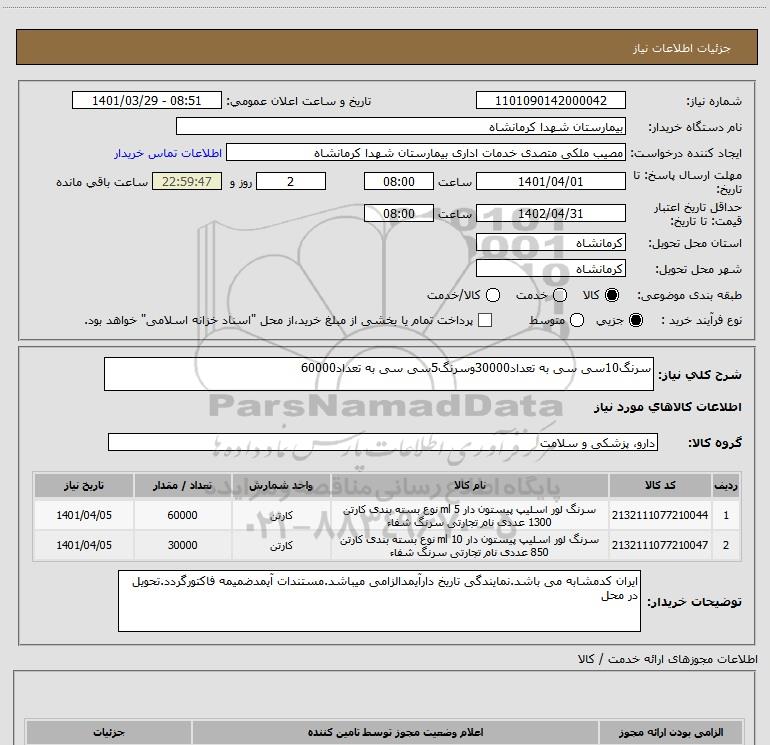
Task: Click the اطلاعات مجوزهای ارائه خدمت / کالا heading
Action: (x=667, y=659)
